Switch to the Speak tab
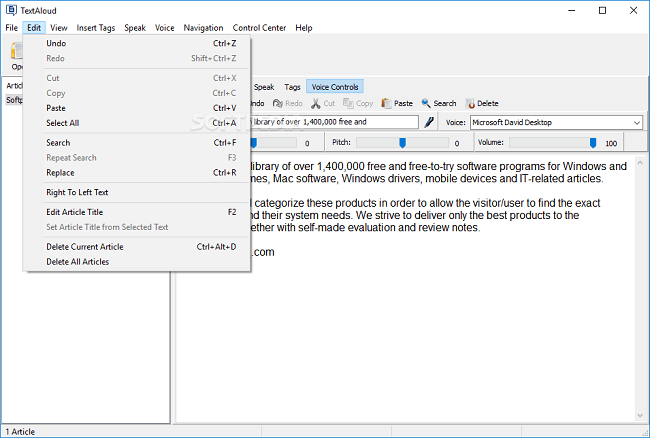The image size is (650, 438). pyautogui.click(x=264, y=87)
